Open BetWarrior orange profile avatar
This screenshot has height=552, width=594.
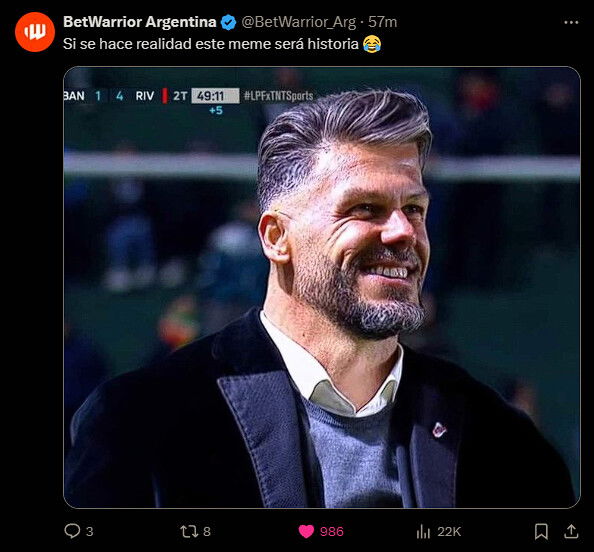tap(35, 32)
